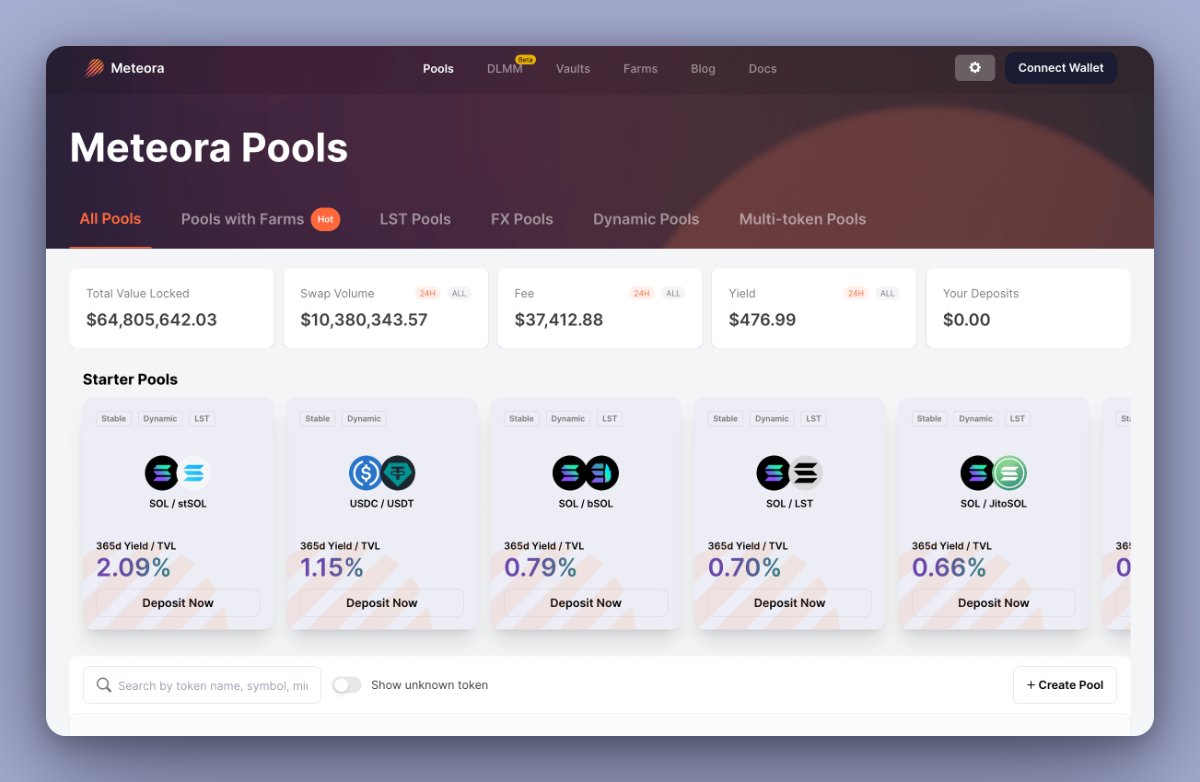Toggle the Show unknown token switch
The height and width of the screenshot is (782, 1200).
click(346, 685)
